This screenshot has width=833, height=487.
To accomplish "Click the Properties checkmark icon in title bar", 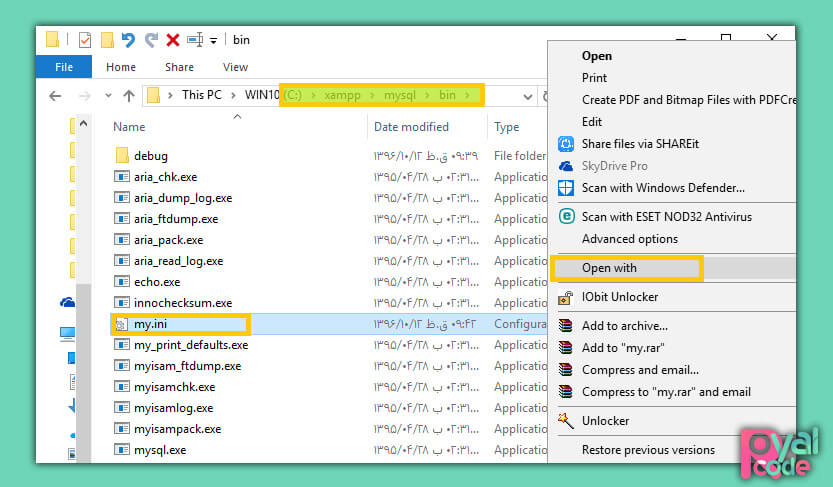I will tap(84, 40).
